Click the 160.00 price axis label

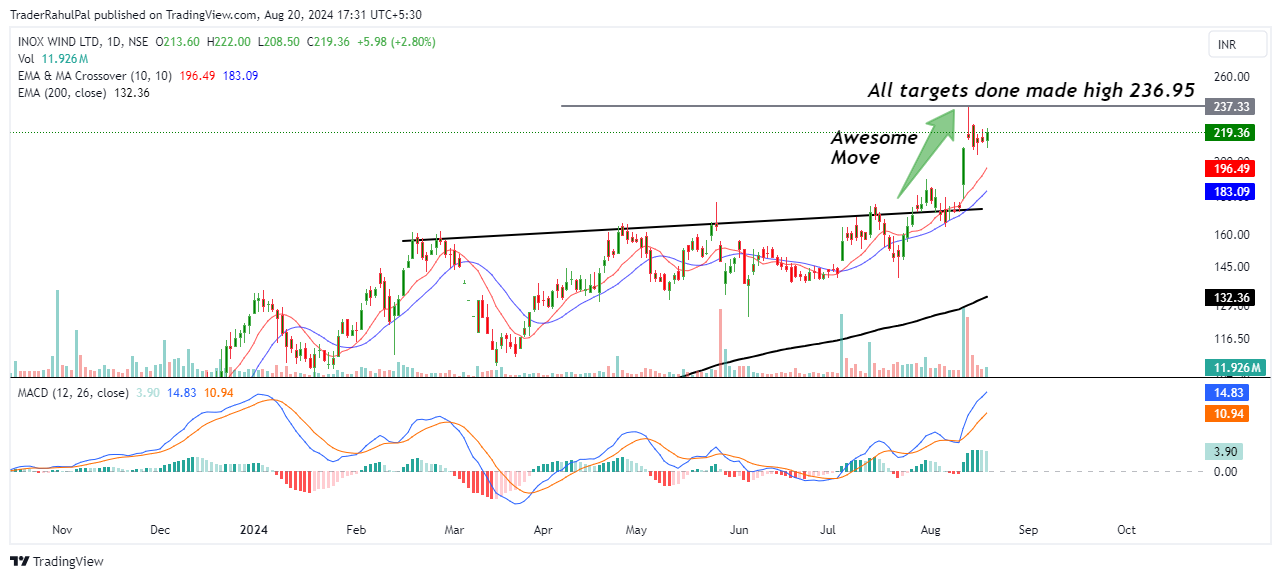tap(1231, 235)
